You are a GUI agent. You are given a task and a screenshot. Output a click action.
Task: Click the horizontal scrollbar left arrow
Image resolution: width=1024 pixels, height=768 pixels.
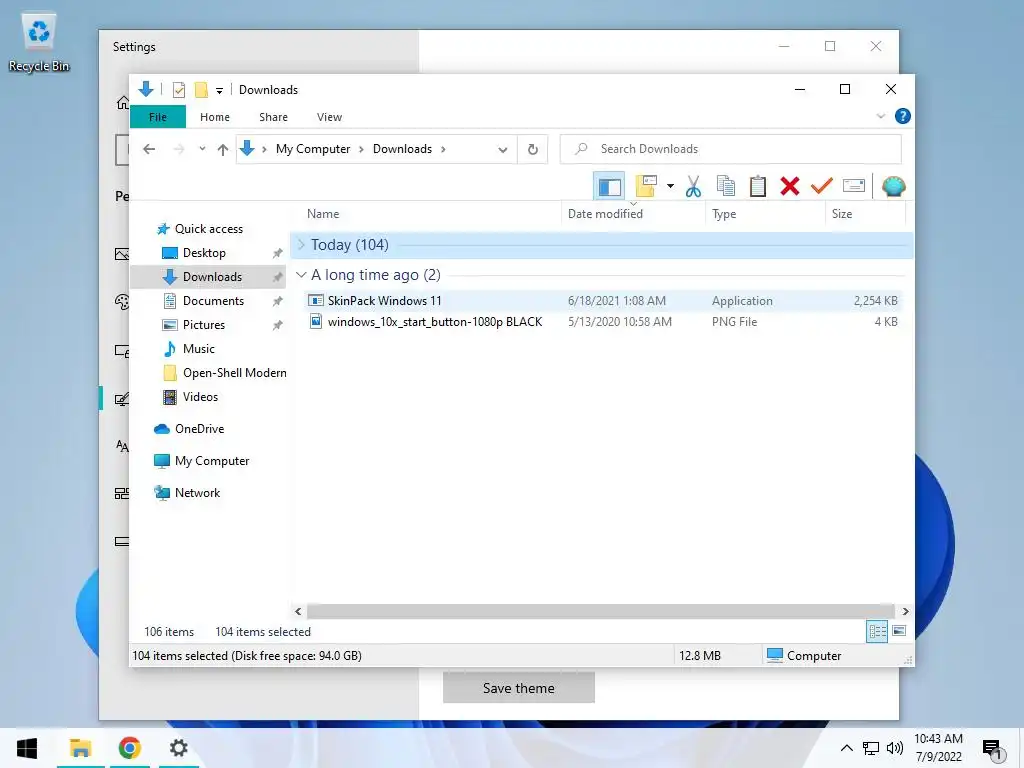point(298,611)
